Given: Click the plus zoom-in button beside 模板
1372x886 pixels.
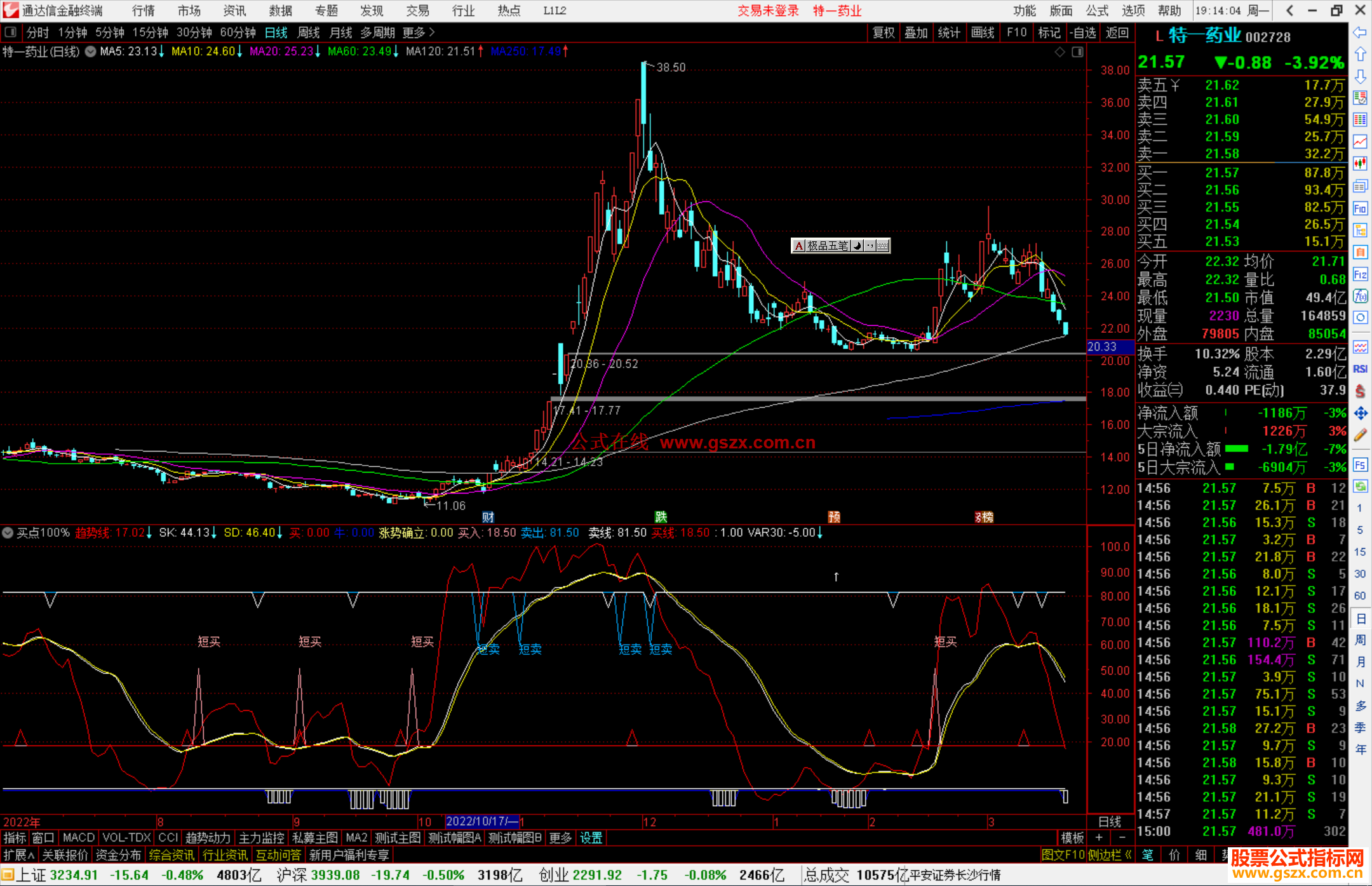Looking at the screenshot, I should pos(1100,838).
